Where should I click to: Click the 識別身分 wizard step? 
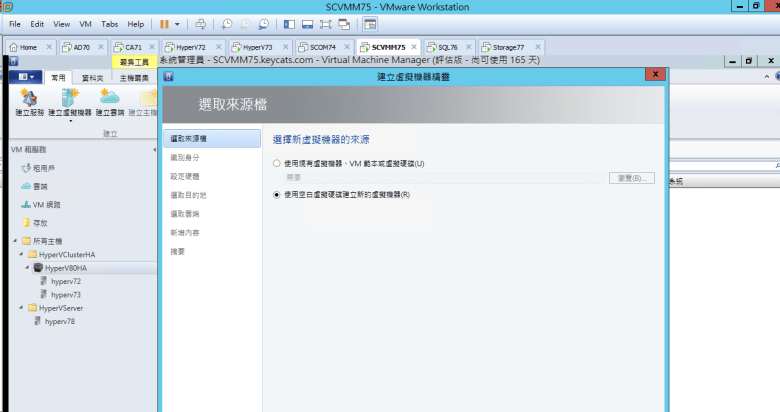(x=186, y=156)
